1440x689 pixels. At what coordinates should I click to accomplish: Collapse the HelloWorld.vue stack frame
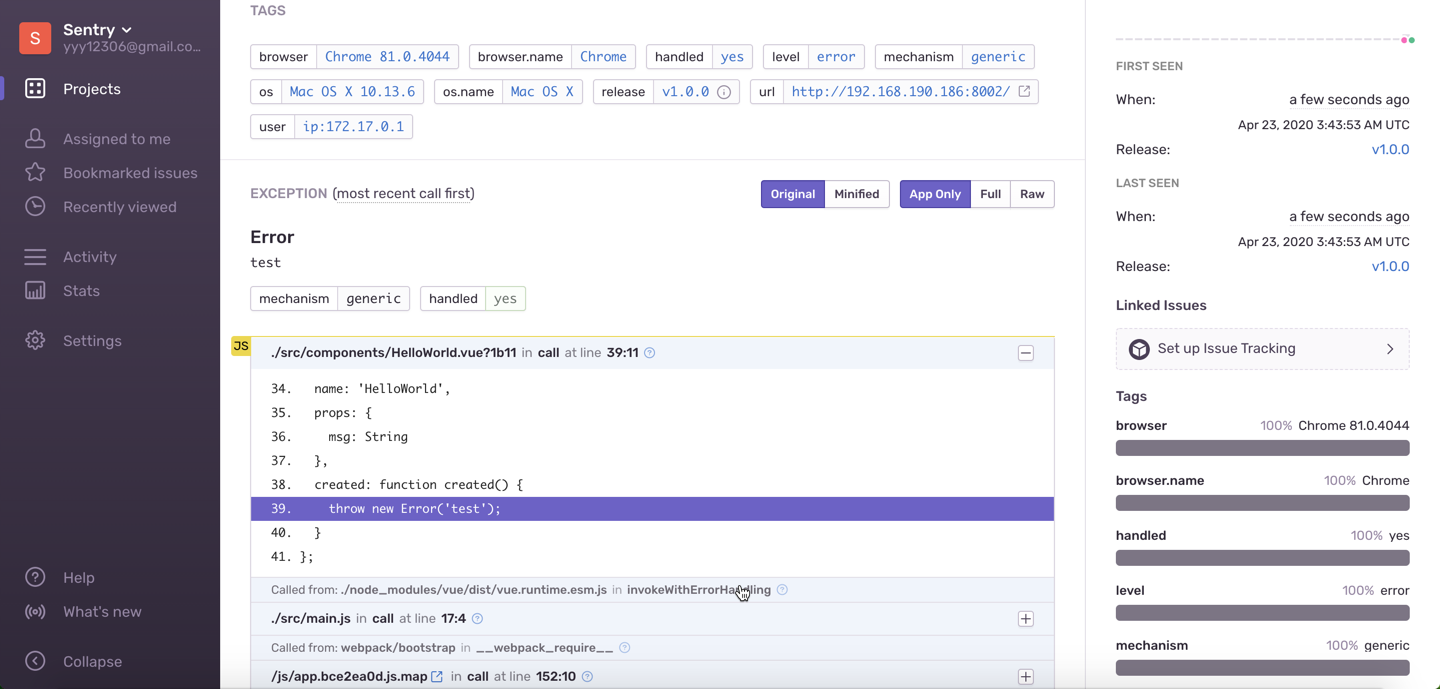(x=1026, y=353)
